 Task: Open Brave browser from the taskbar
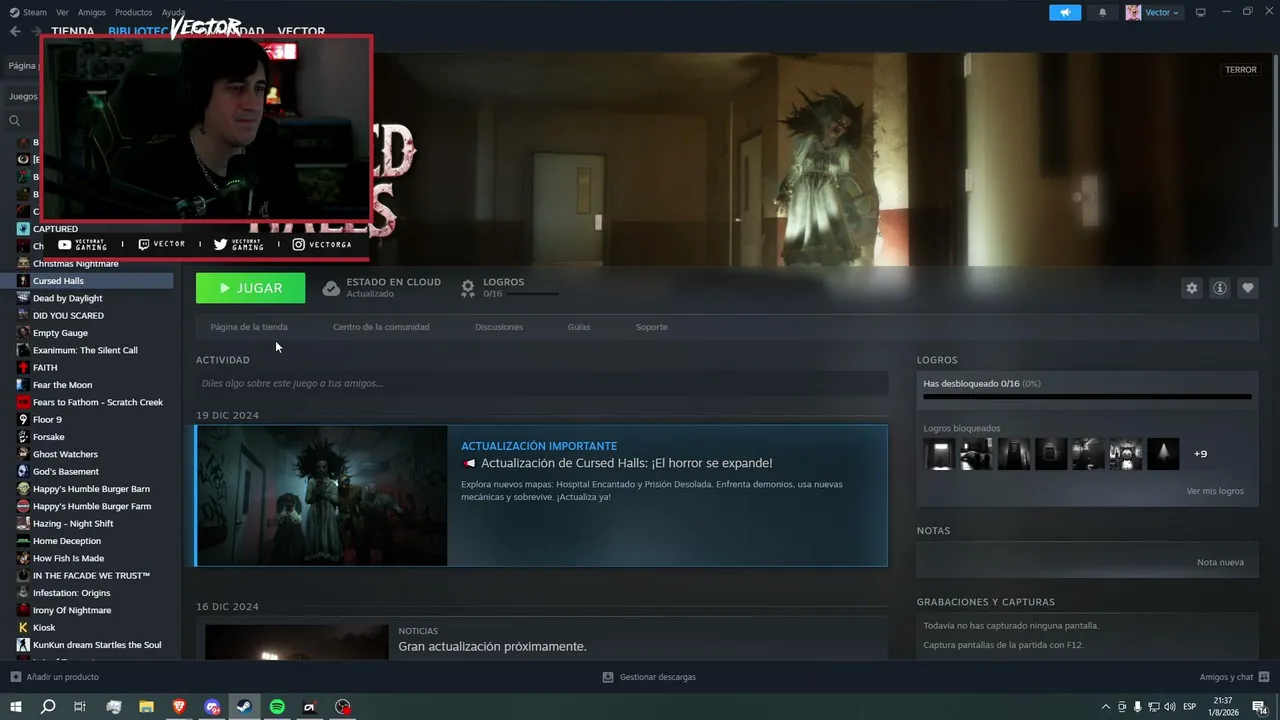click(x=179, y=707)
